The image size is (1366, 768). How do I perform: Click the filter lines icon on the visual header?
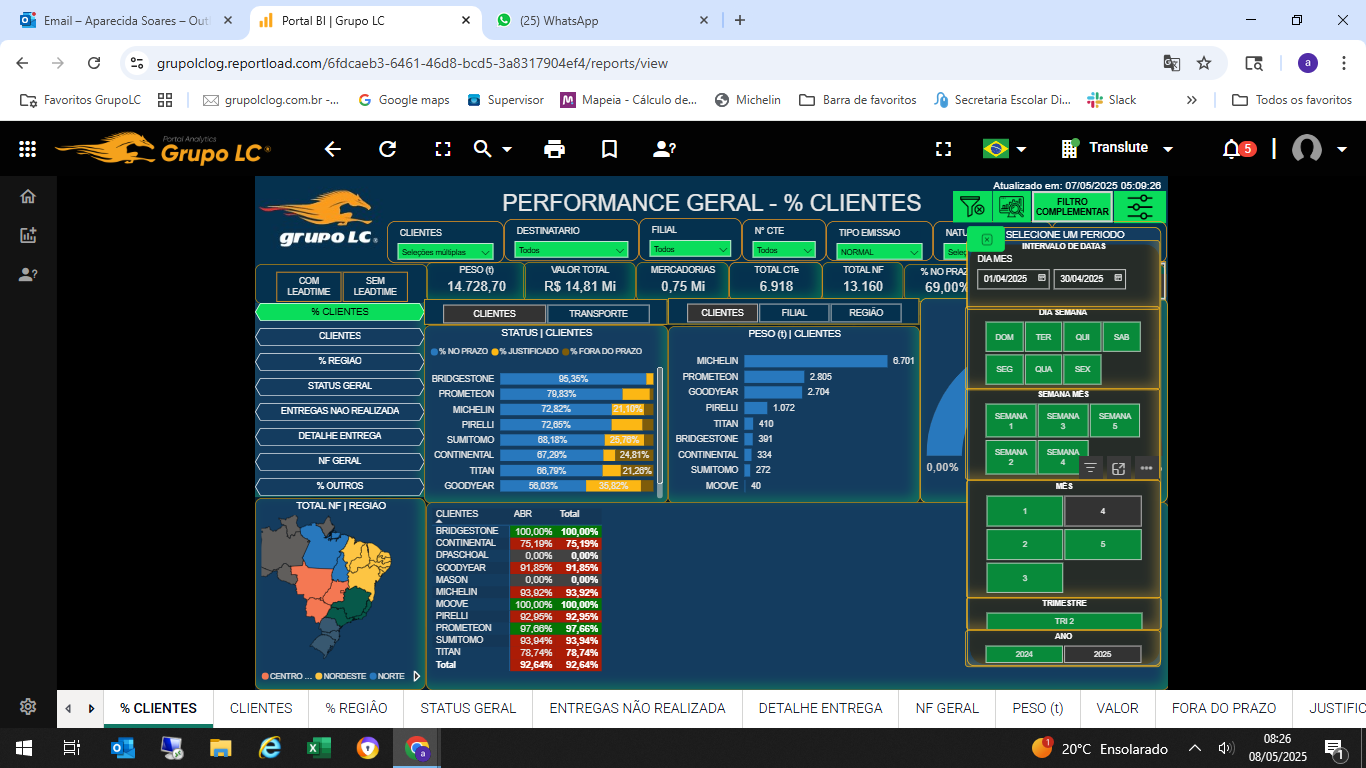click(x=1091, y=467)
